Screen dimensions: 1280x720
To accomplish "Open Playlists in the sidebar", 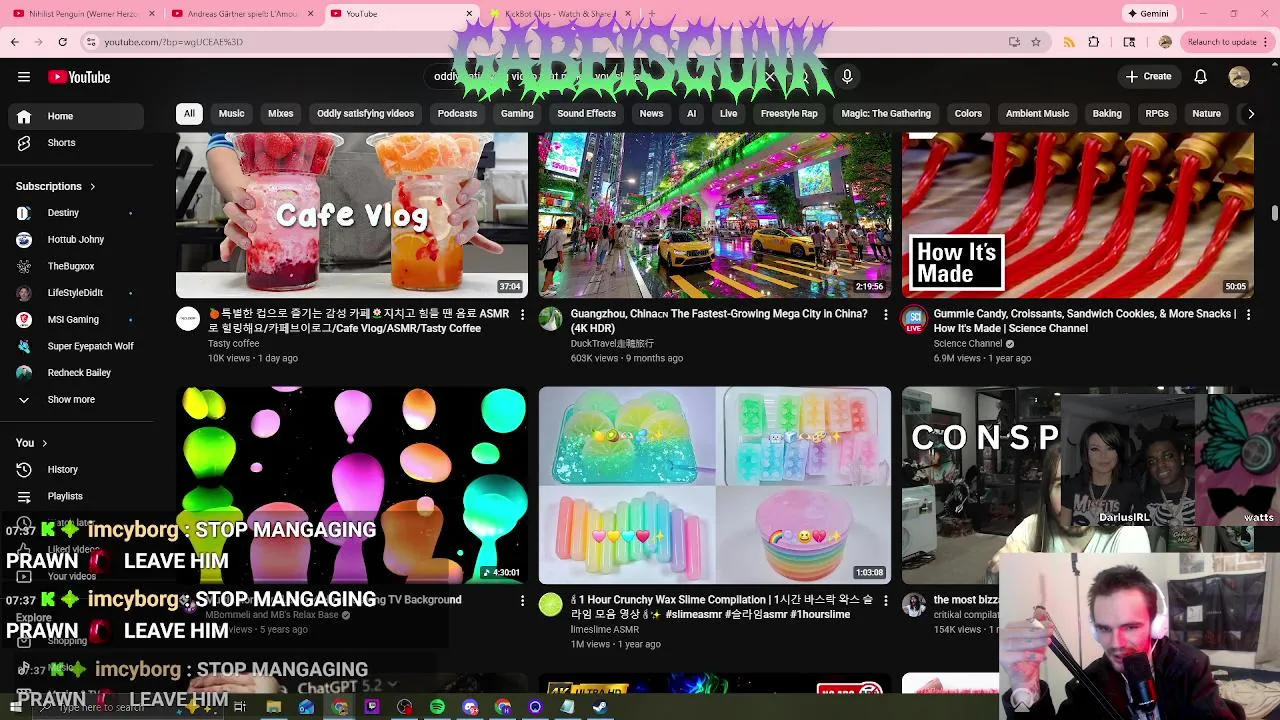I will (76, 496).
